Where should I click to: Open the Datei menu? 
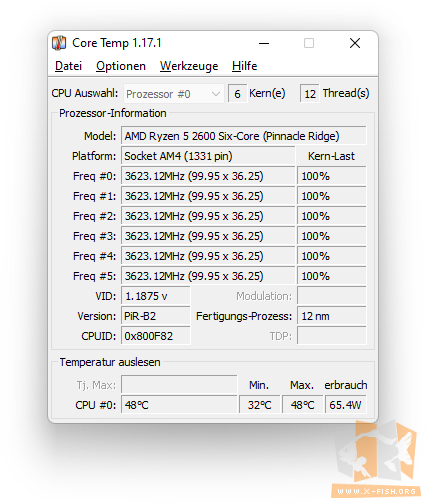point(68,66)
